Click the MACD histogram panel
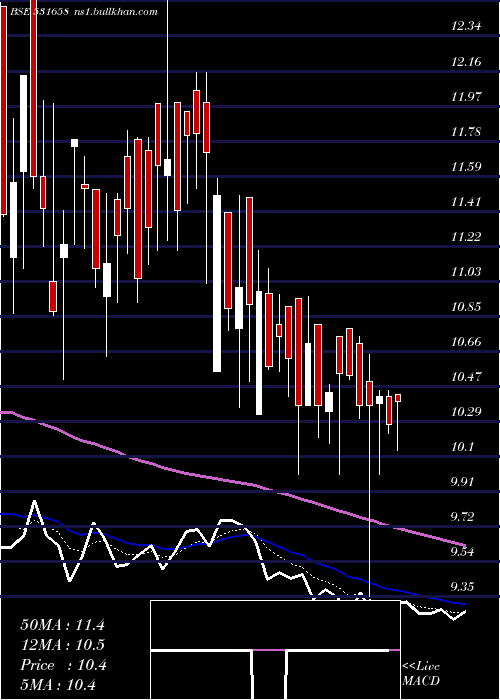Image resolution: width=500 pixels, height=700 pixels. pyautogui.click(x=275, y=650)
